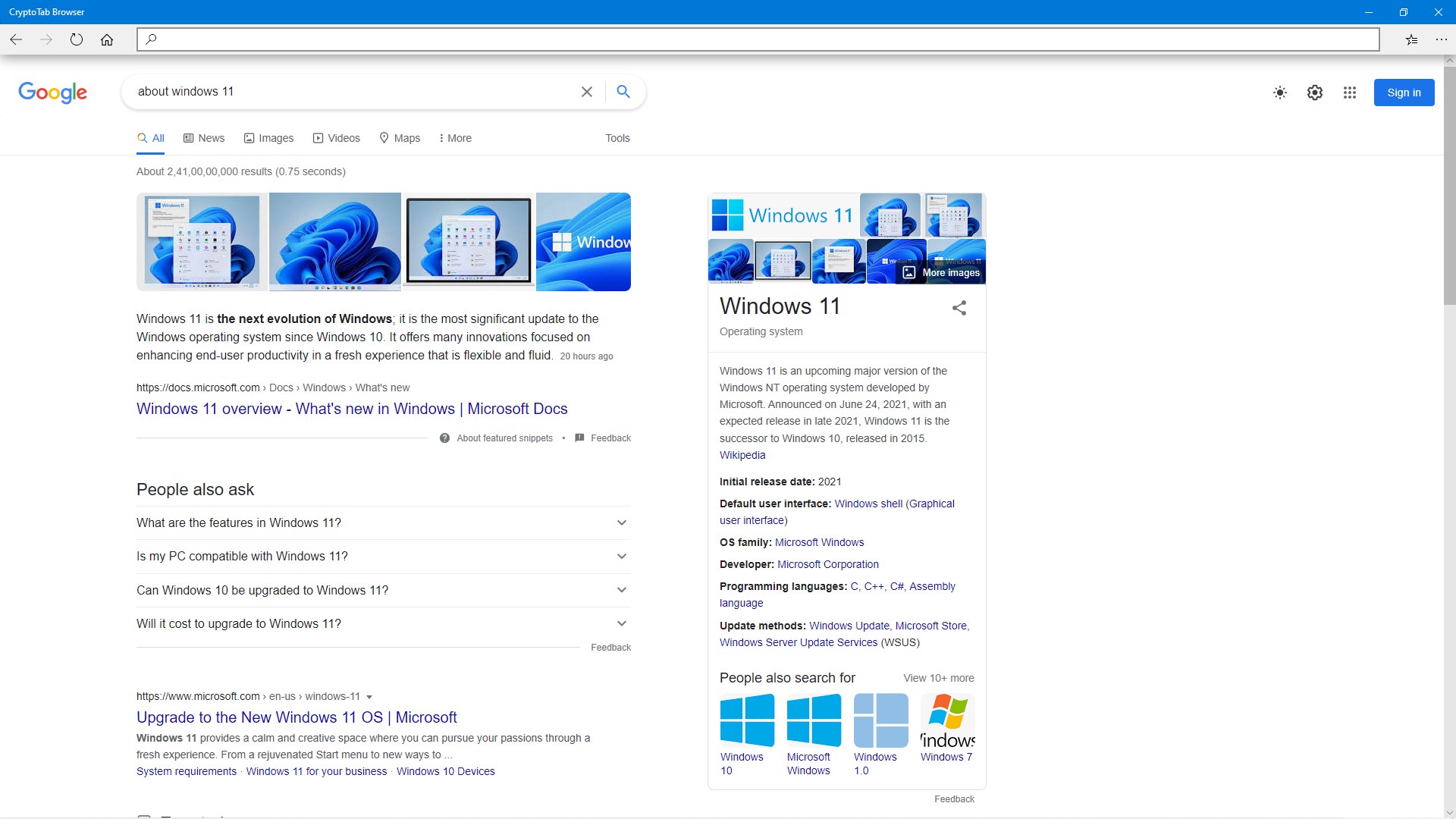Open the favorites list icon
The image size is (1456, 819).
(x=1411, y=39)
